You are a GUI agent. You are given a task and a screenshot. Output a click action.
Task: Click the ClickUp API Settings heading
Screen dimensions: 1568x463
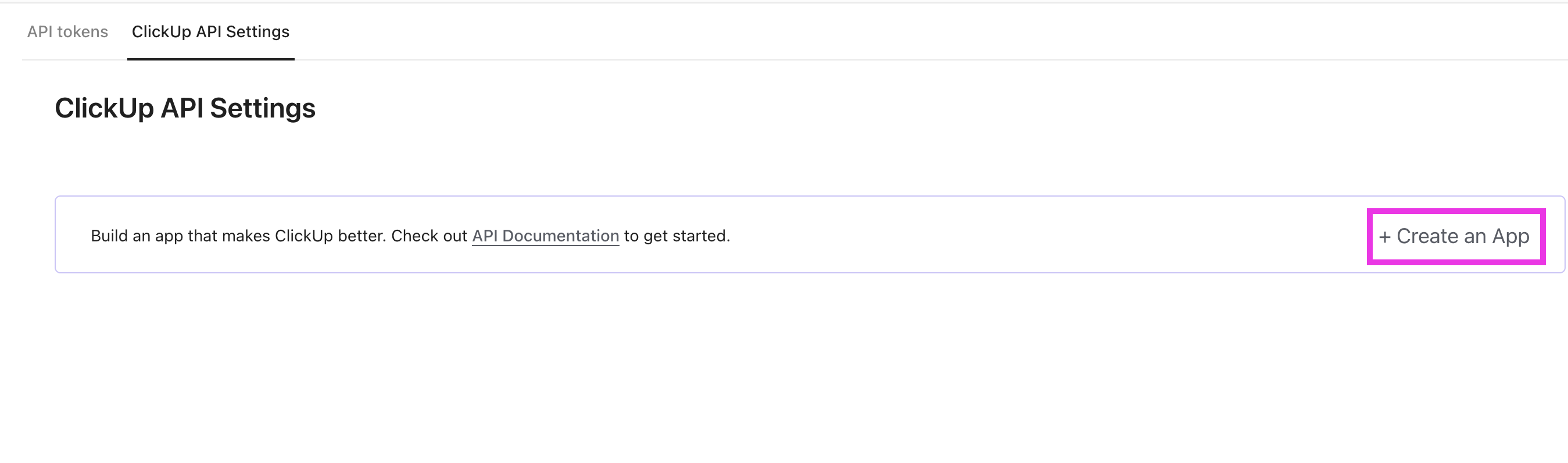click(185, 108)
